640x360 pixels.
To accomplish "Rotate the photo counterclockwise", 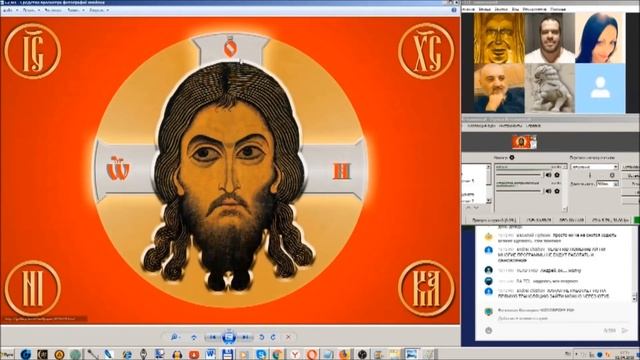I will point(262,337).
